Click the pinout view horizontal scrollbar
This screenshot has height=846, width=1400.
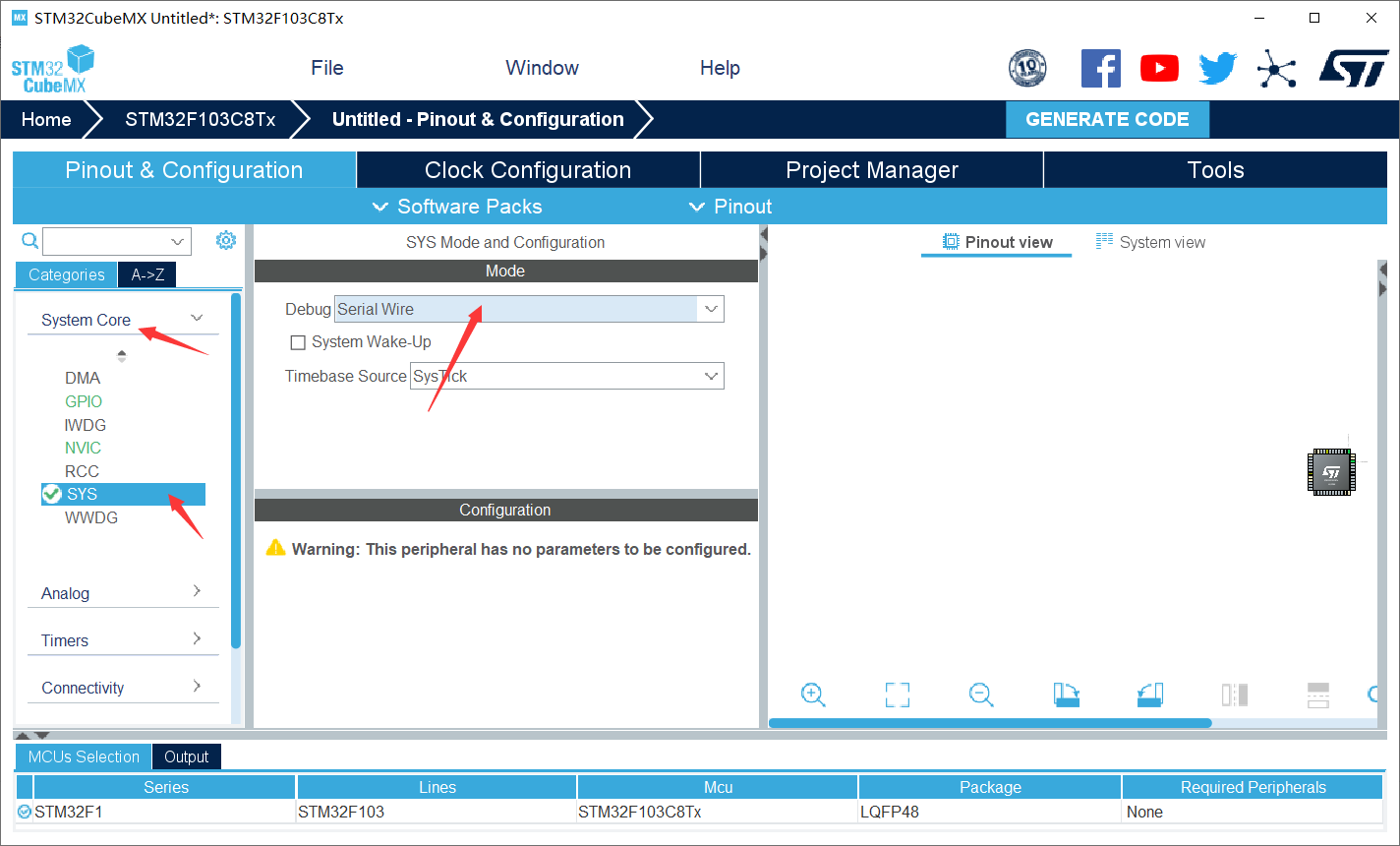point(990,723)
